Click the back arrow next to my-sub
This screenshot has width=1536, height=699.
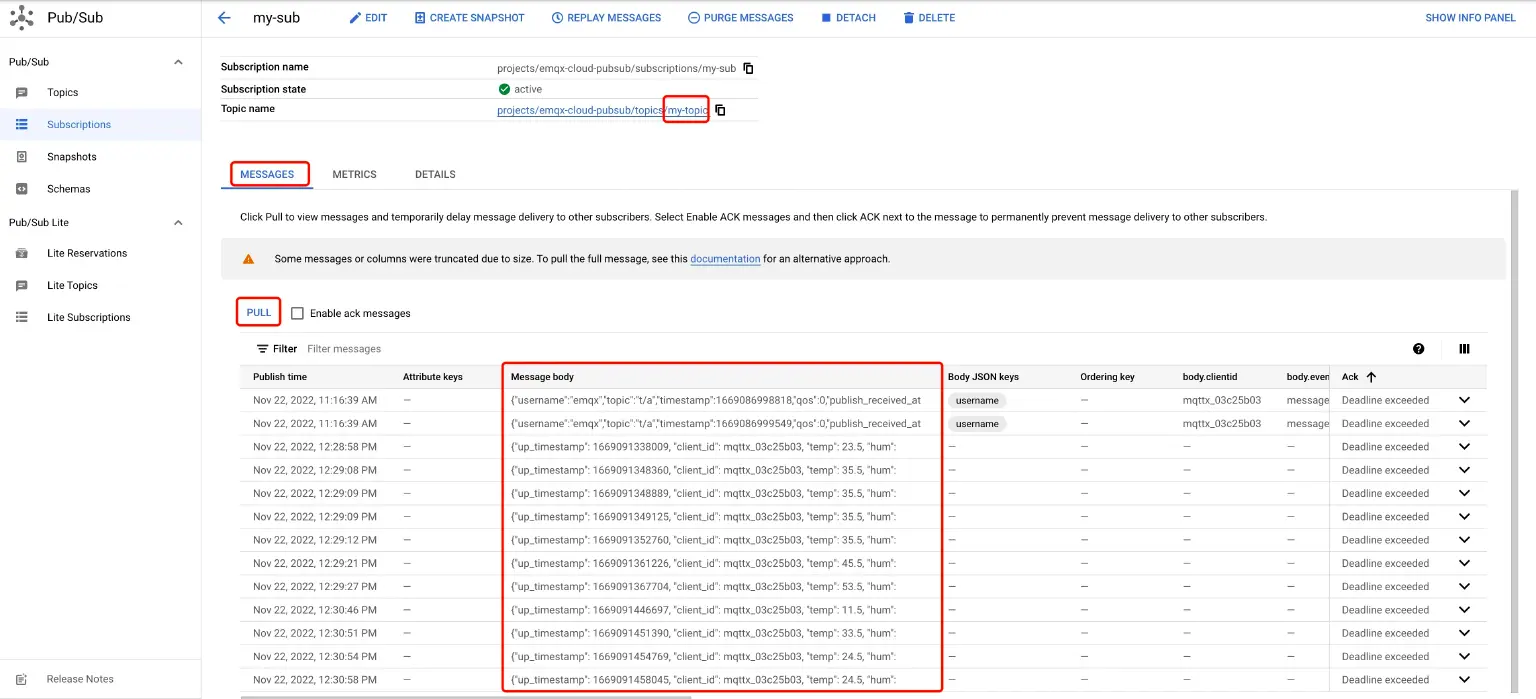pos(224,17)
